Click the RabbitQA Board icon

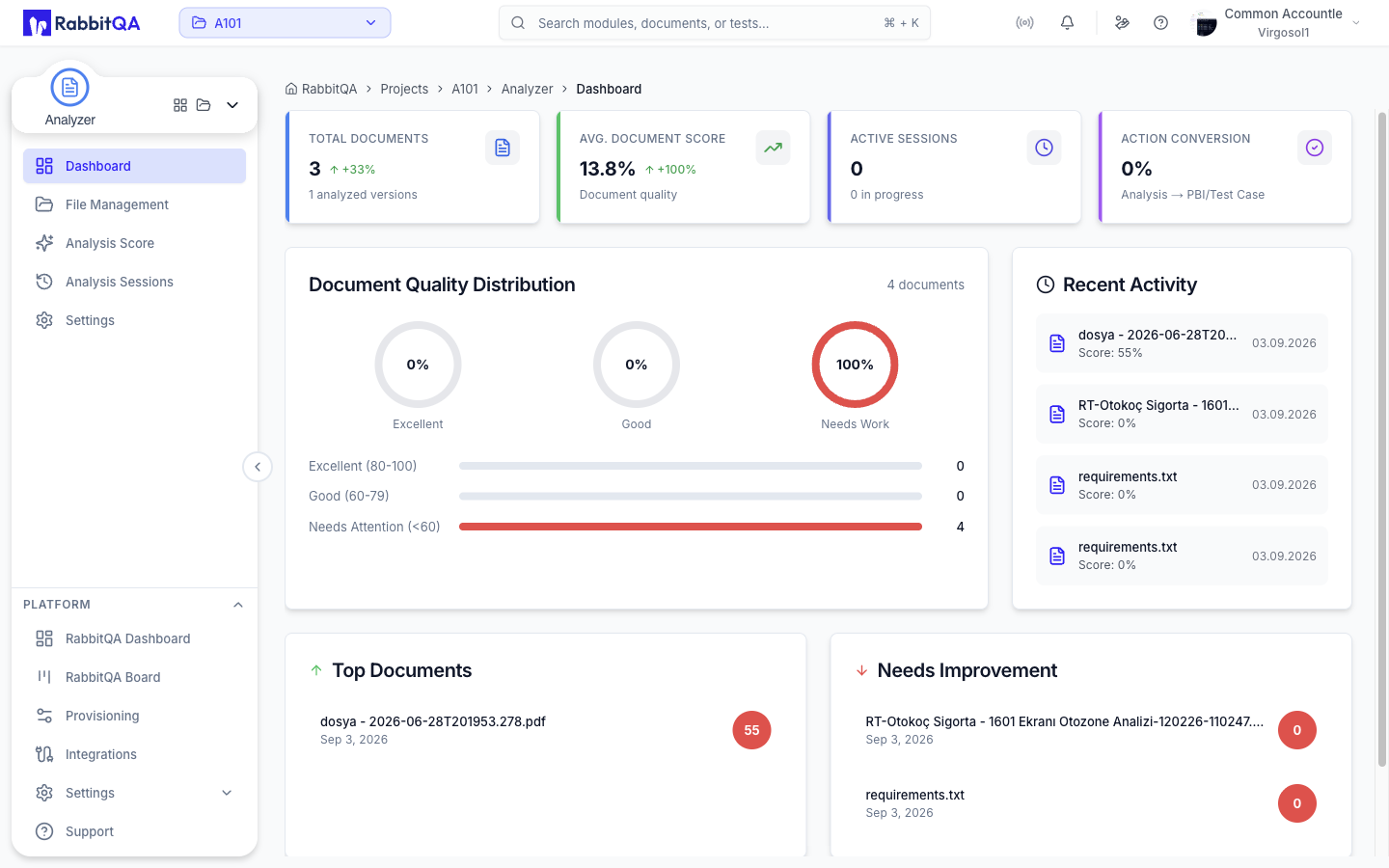tap(44, 677)
